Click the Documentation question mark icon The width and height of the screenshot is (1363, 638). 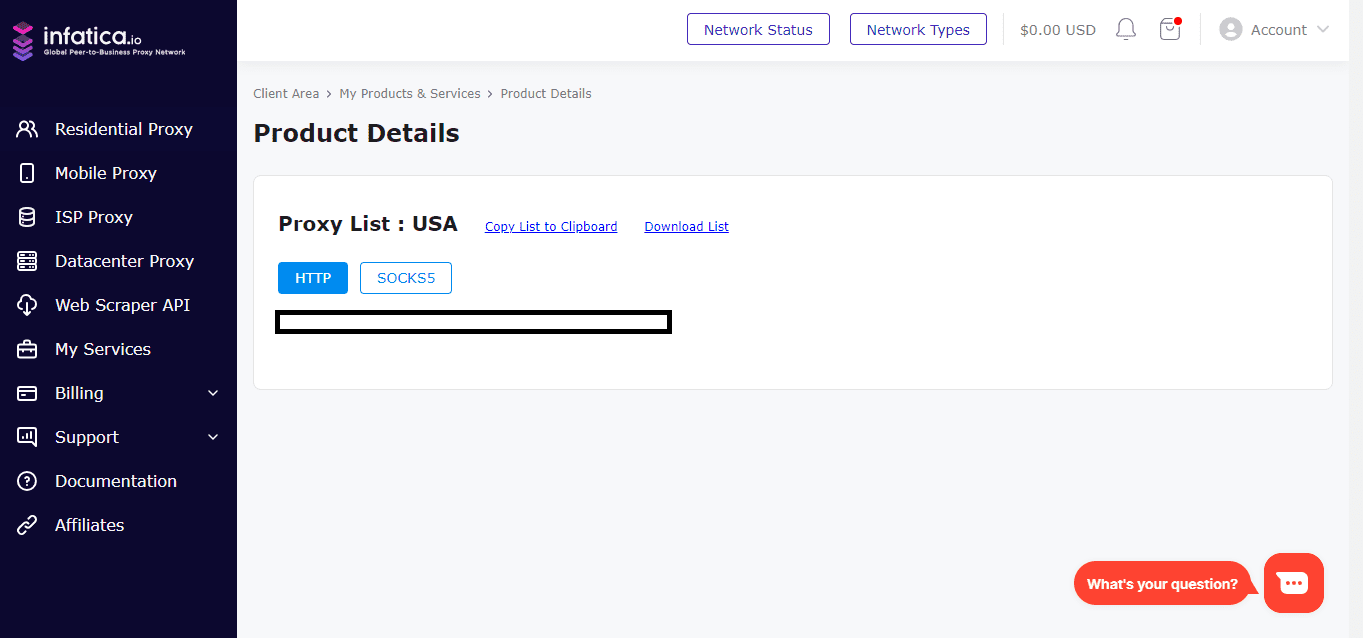pyautogui.click(x=27, y=481)
